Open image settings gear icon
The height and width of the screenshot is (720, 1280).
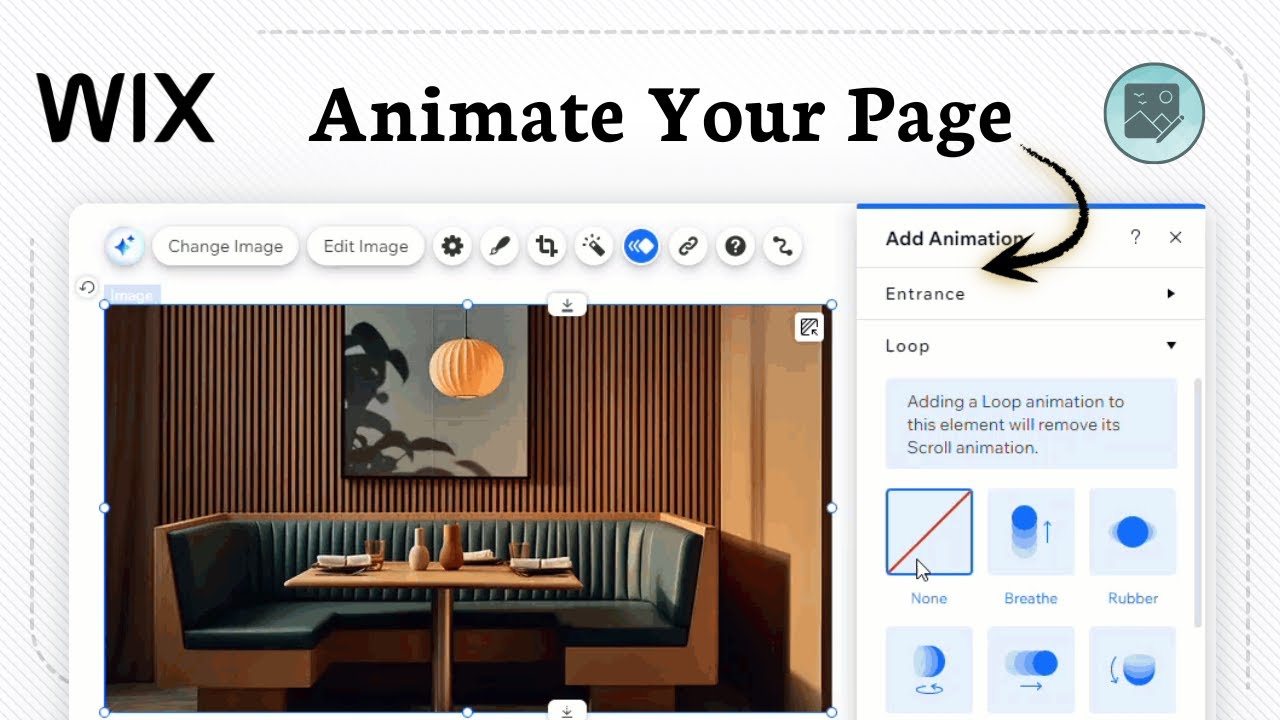tap(453, 246)
